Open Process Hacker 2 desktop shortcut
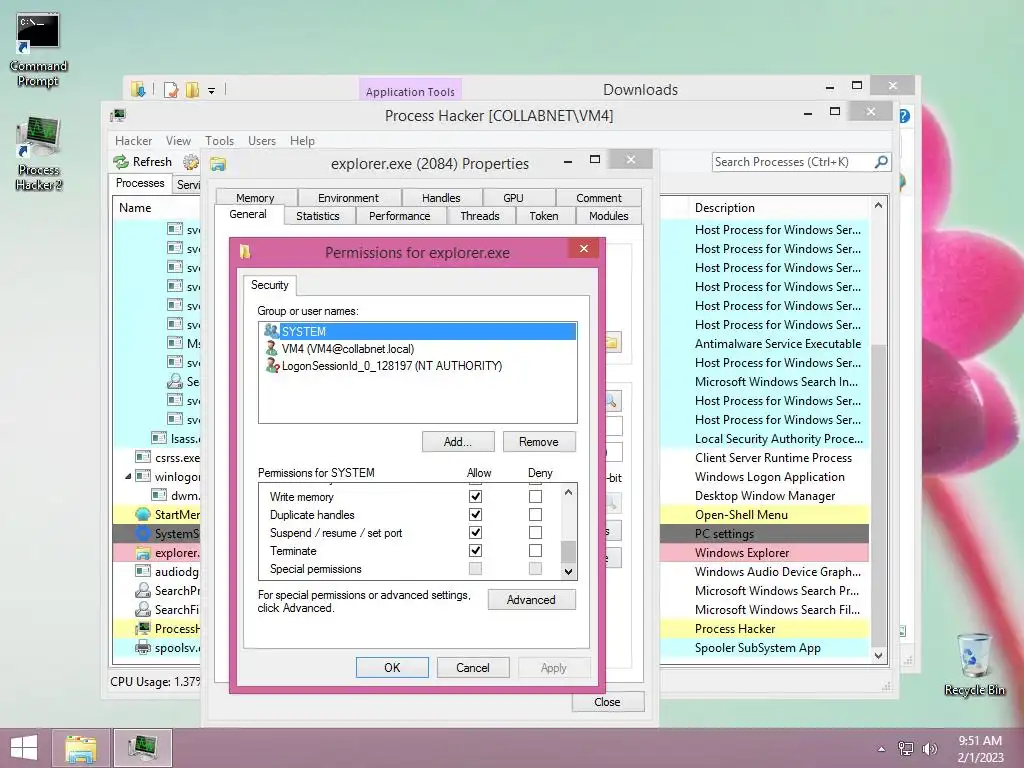The width and height of the screenshot is (1024, 768). pos(38,154)
